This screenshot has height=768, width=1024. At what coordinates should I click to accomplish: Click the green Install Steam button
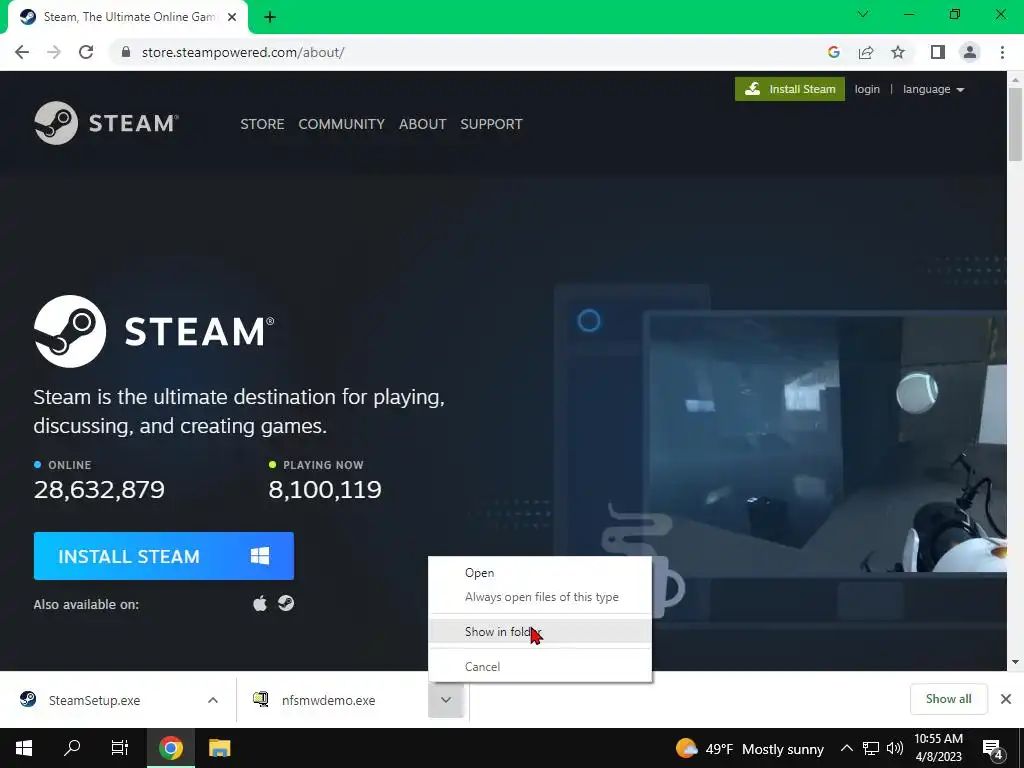pyautogui.click(x=790, y=89)
